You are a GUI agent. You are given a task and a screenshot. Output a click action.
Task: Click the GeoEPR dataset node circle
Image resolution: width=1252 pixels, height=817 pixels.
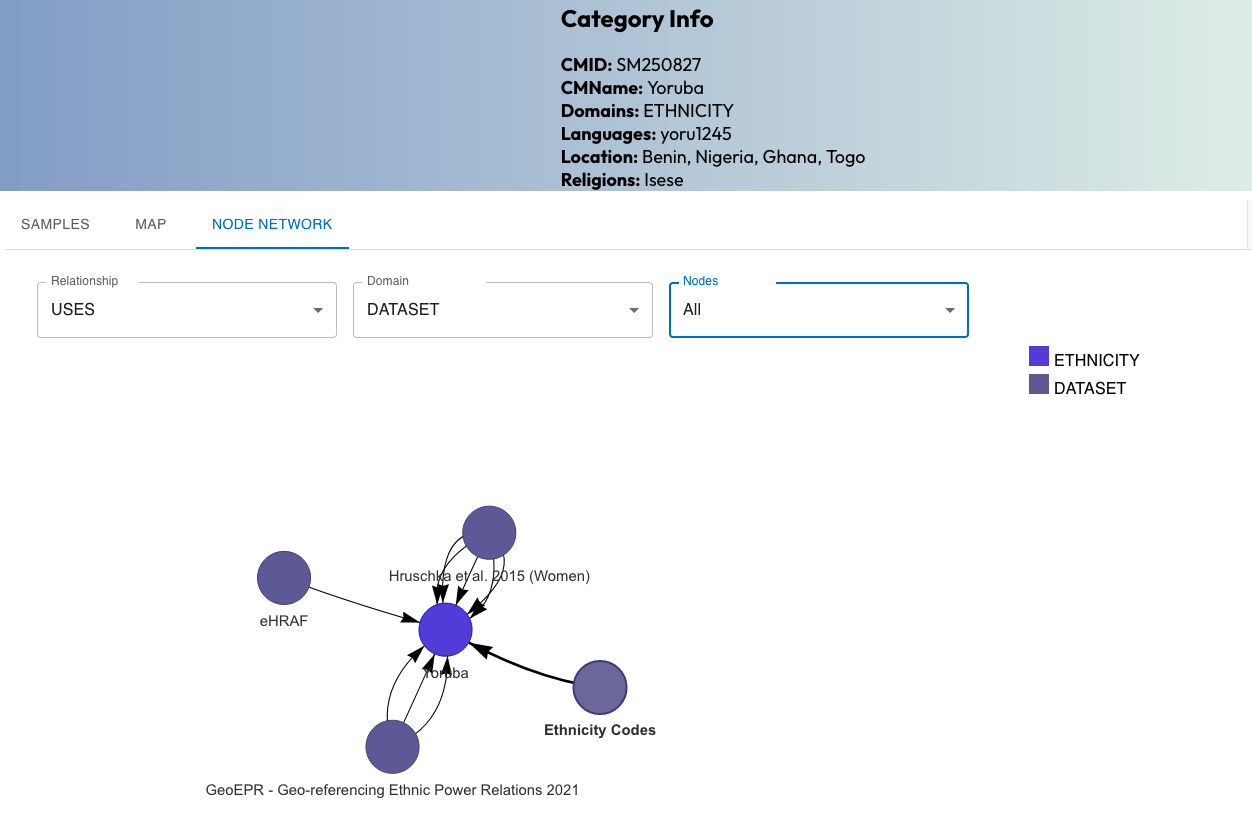[392, 747]
